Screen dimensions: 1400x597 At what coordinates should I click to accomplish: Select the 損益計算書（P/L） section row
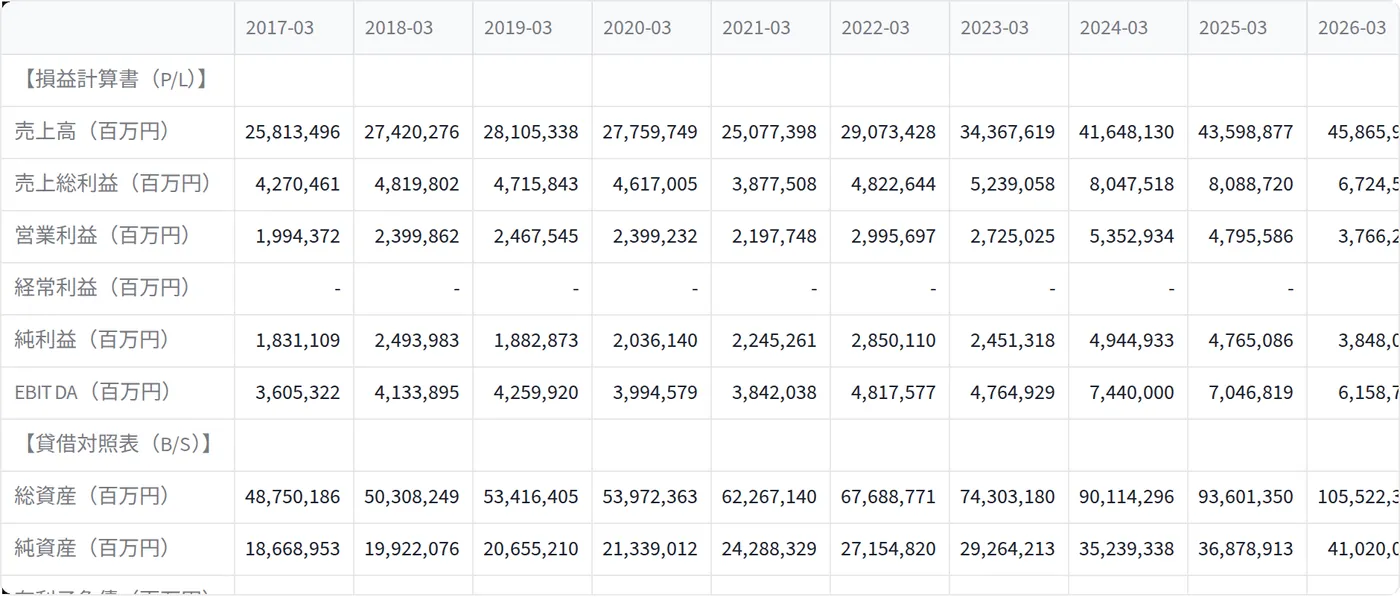[x=700, y=80]
